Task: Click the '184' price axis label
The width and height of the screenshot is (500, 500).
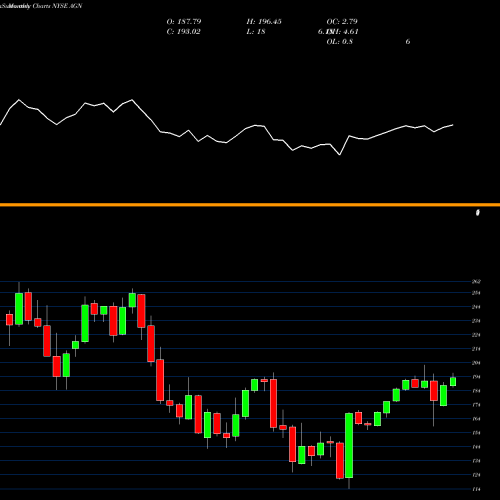Action: click(x=476, y=391)
